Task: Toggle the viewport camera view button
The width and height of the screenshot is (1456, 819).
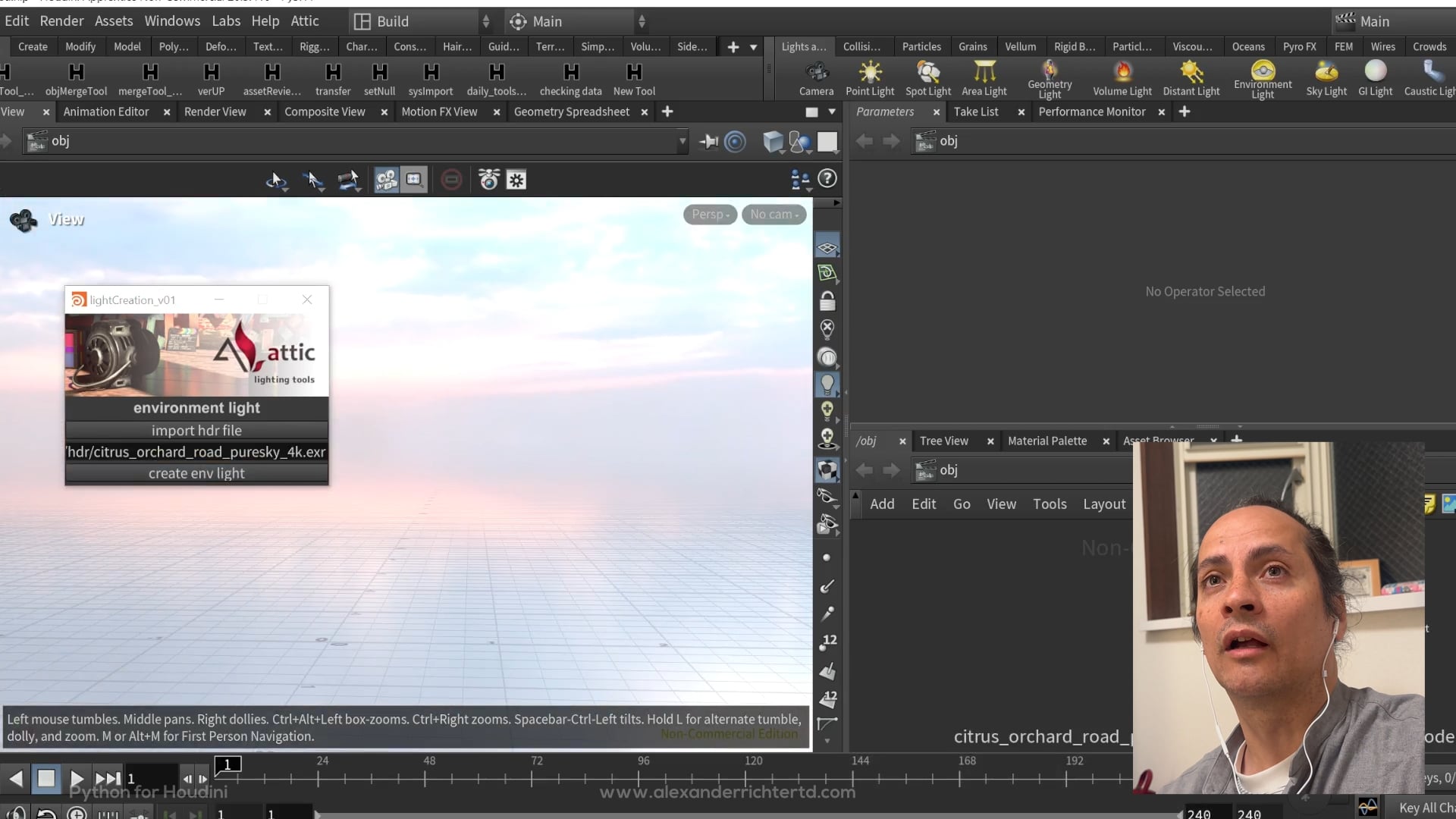Action: click(x=386, y=180)
